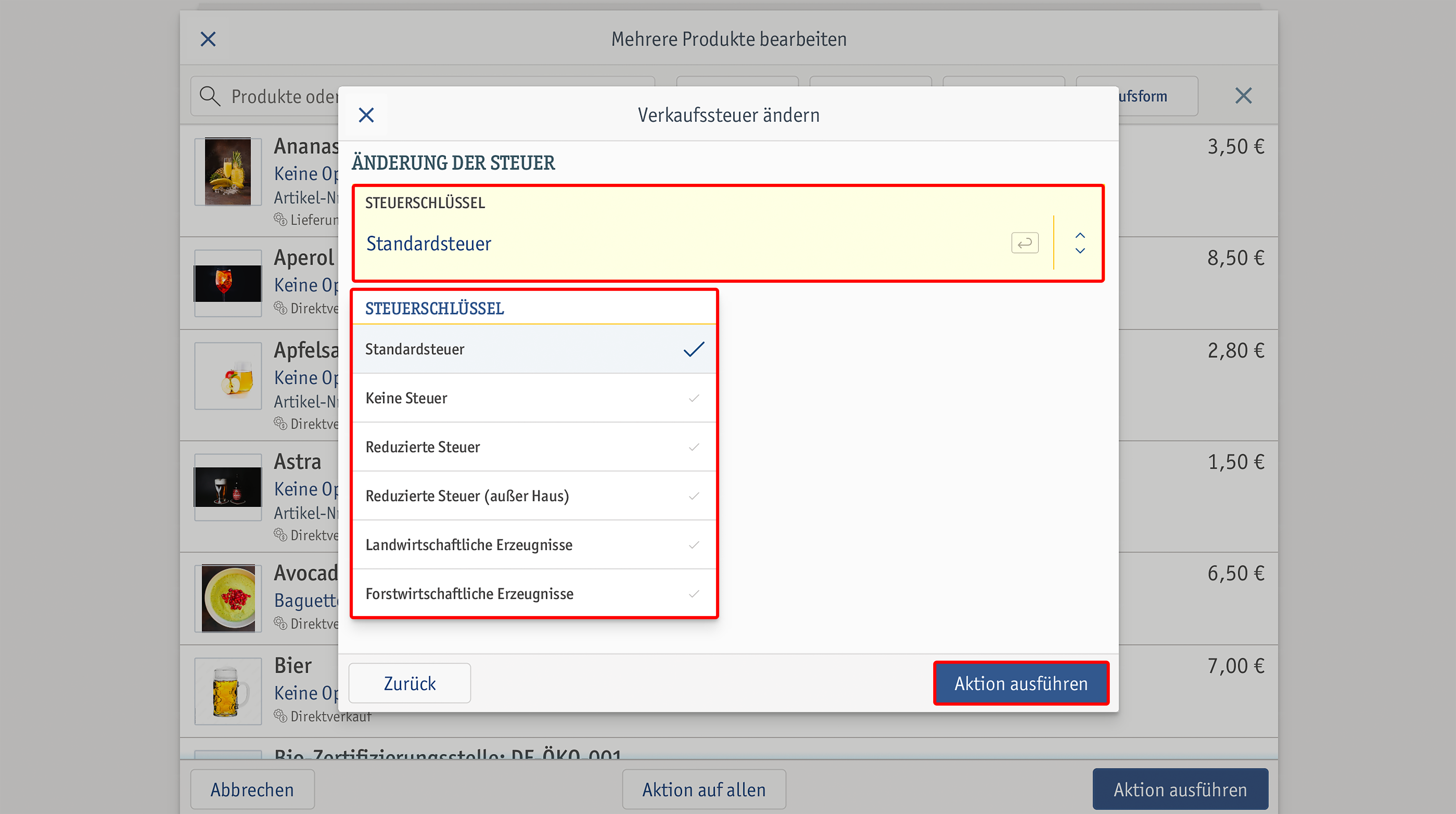Viewport: 1456px width, 814px height.
Task: Click Aktion ausführen in the dialog
Action: 1021,683
